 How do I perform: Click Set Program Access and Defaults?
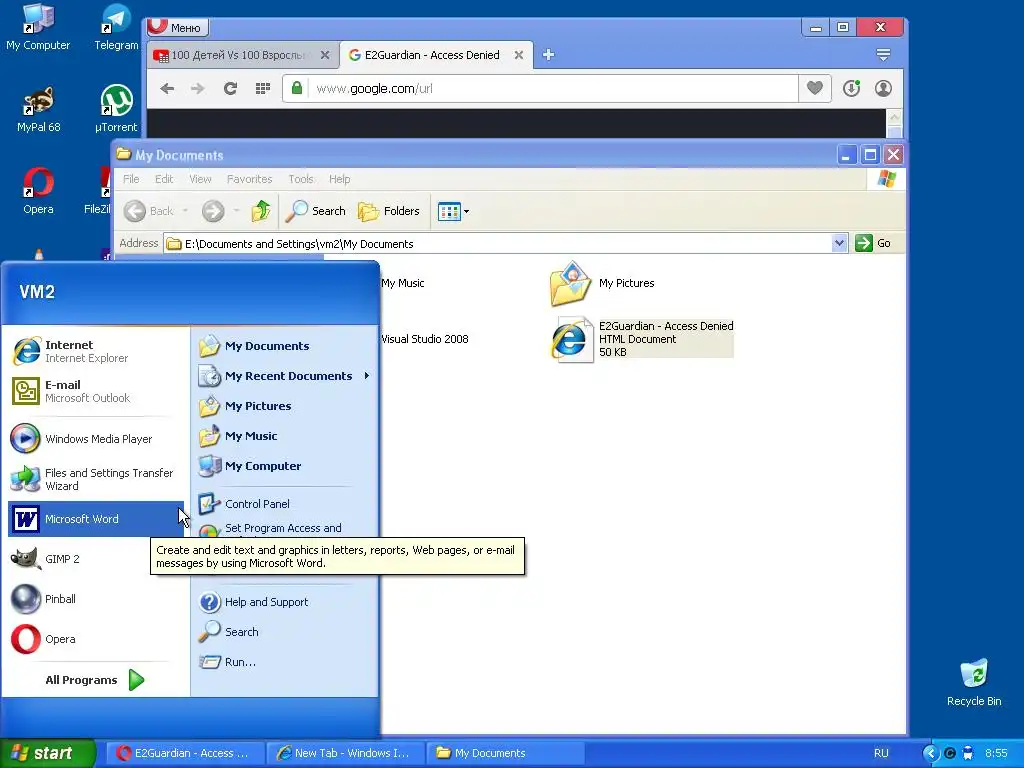[284, 529]
